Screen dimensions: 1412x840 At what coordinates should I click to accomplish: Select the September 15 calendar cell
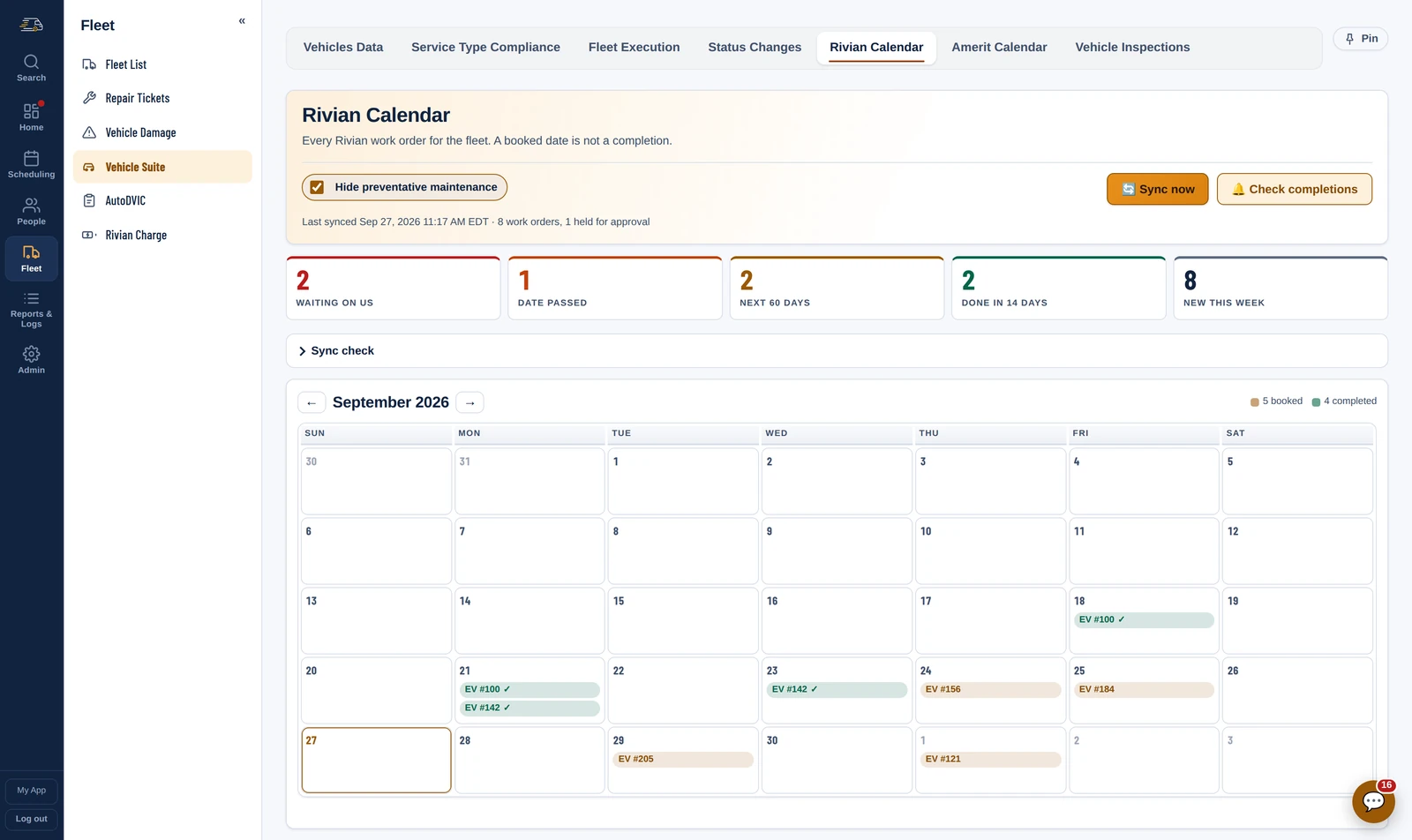click(683, 620)
